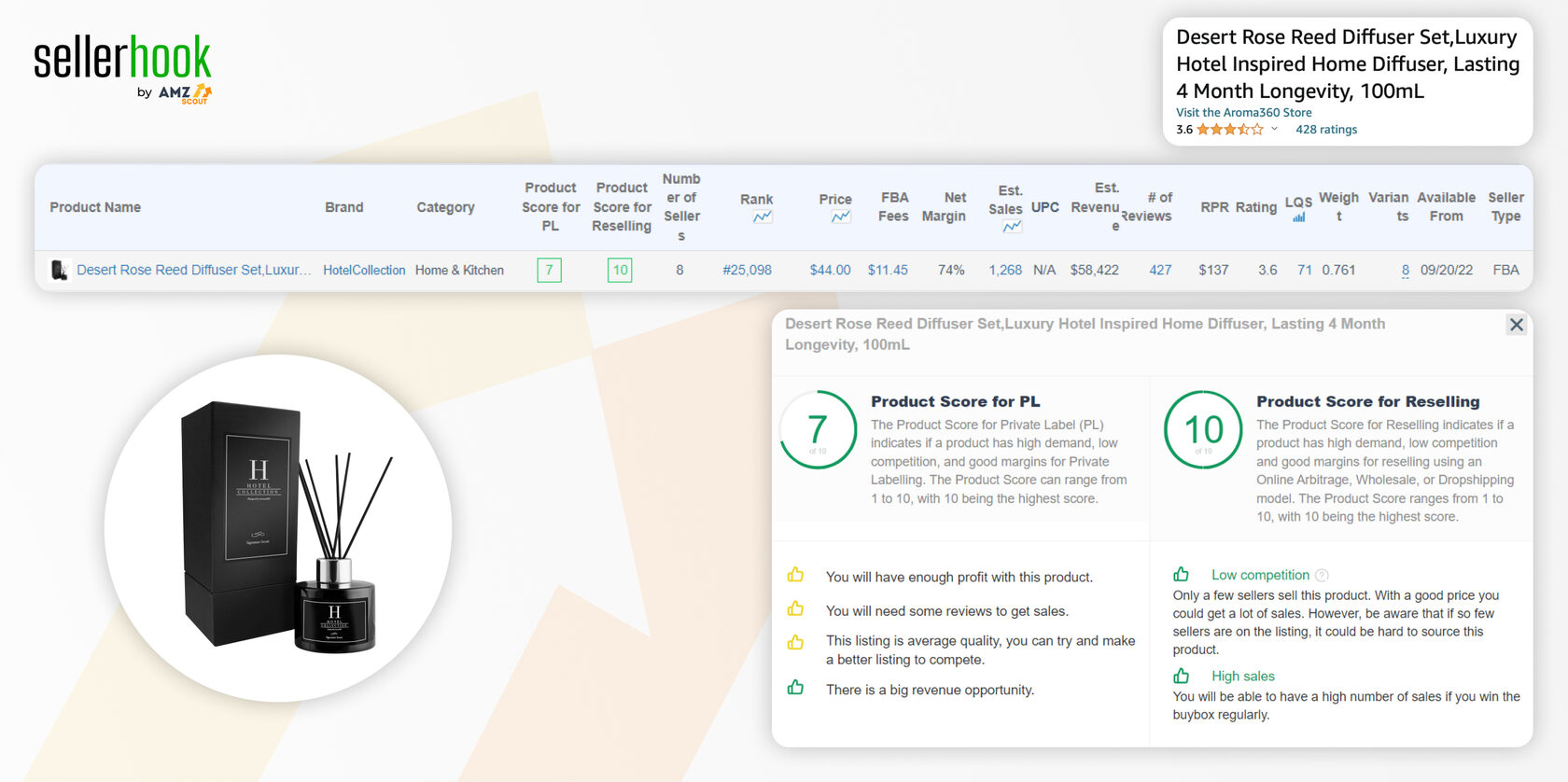Close the product score popup panel
This screenshot has width=1568, height=782.
(x=1517, y=325)
